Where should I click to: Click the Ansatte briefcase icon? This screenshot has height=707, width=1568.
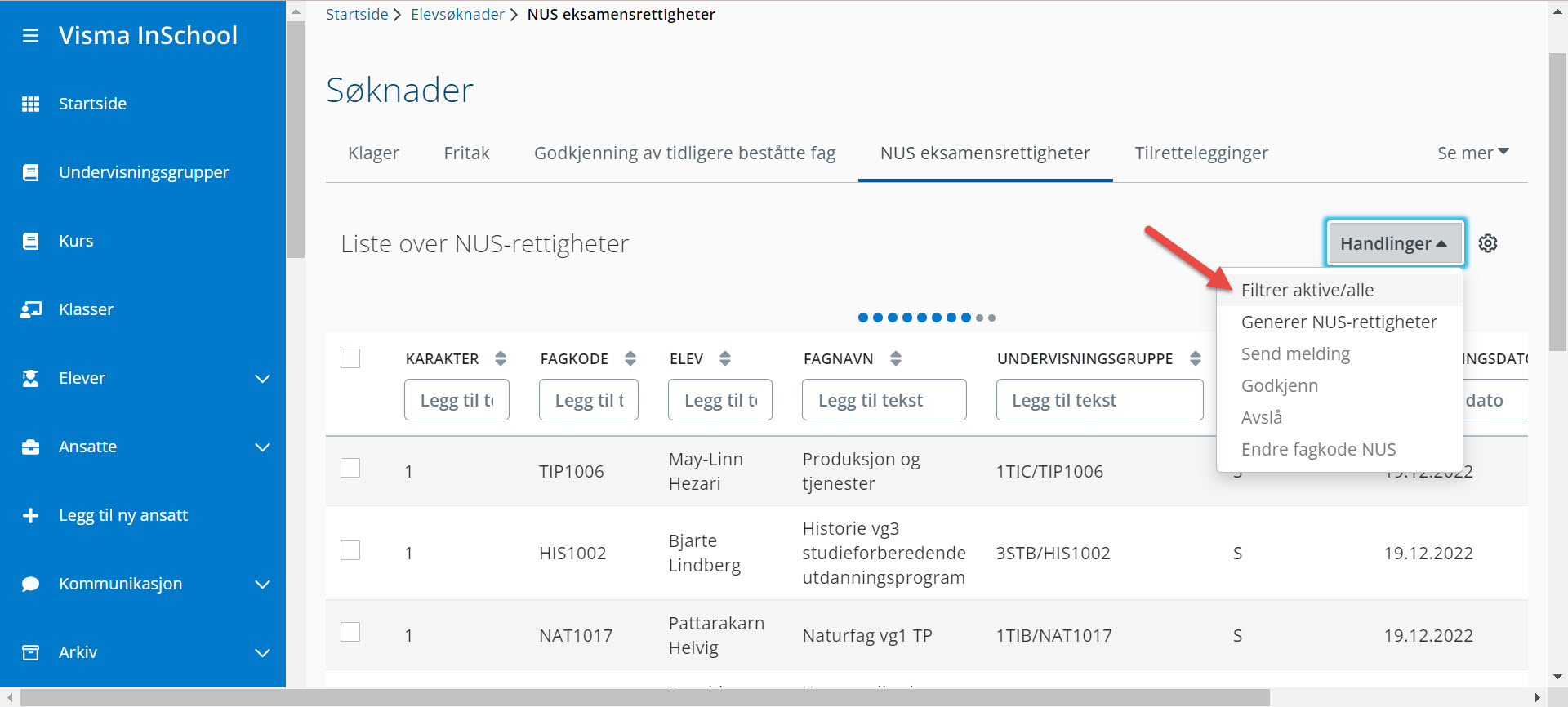click(x=30, y=447)
